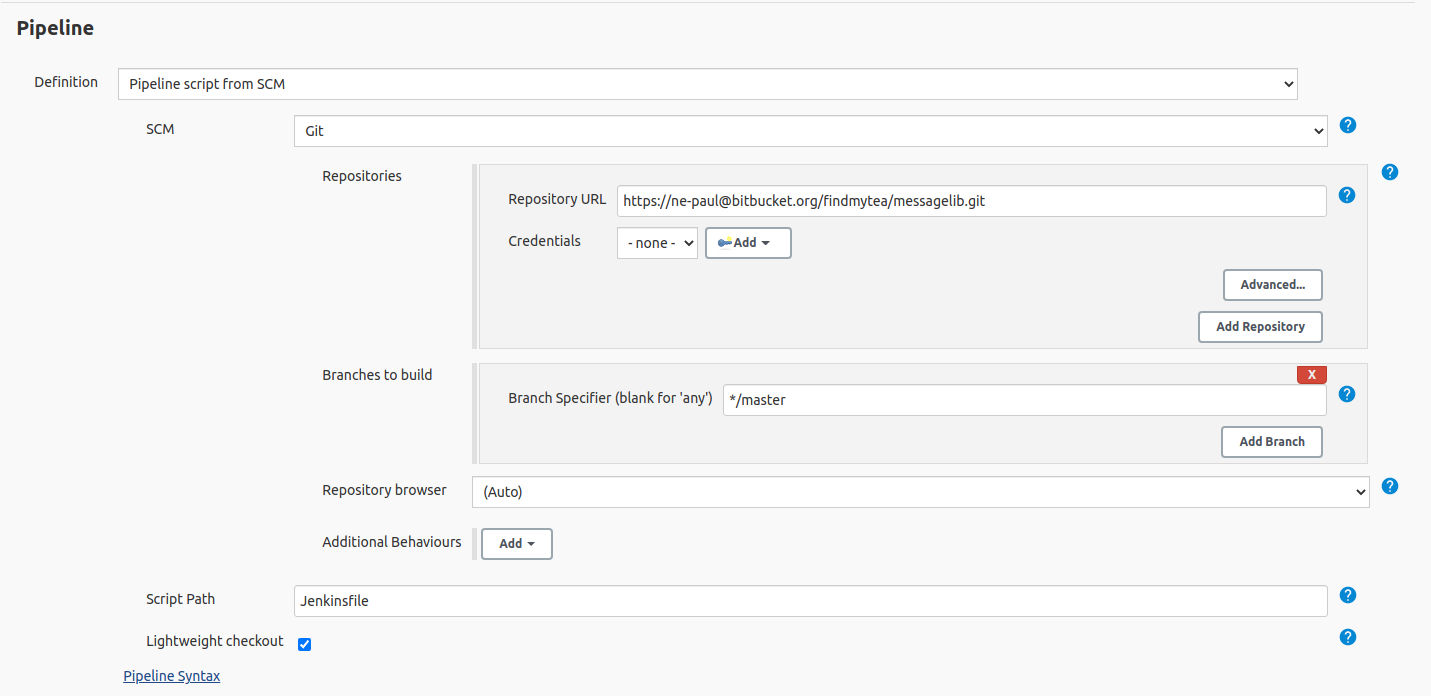Open the SCM Git dropdown
The height and width of the screenshot is (696, 1431).
click(x=811, y=131)
